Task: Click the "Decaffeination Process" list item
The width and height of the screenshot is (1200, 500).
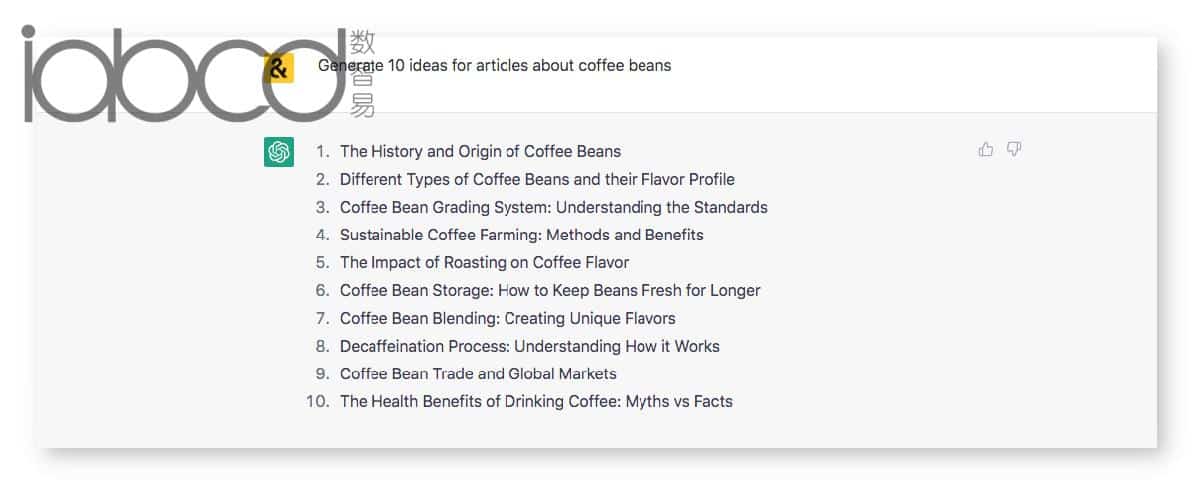Action: 530,347
